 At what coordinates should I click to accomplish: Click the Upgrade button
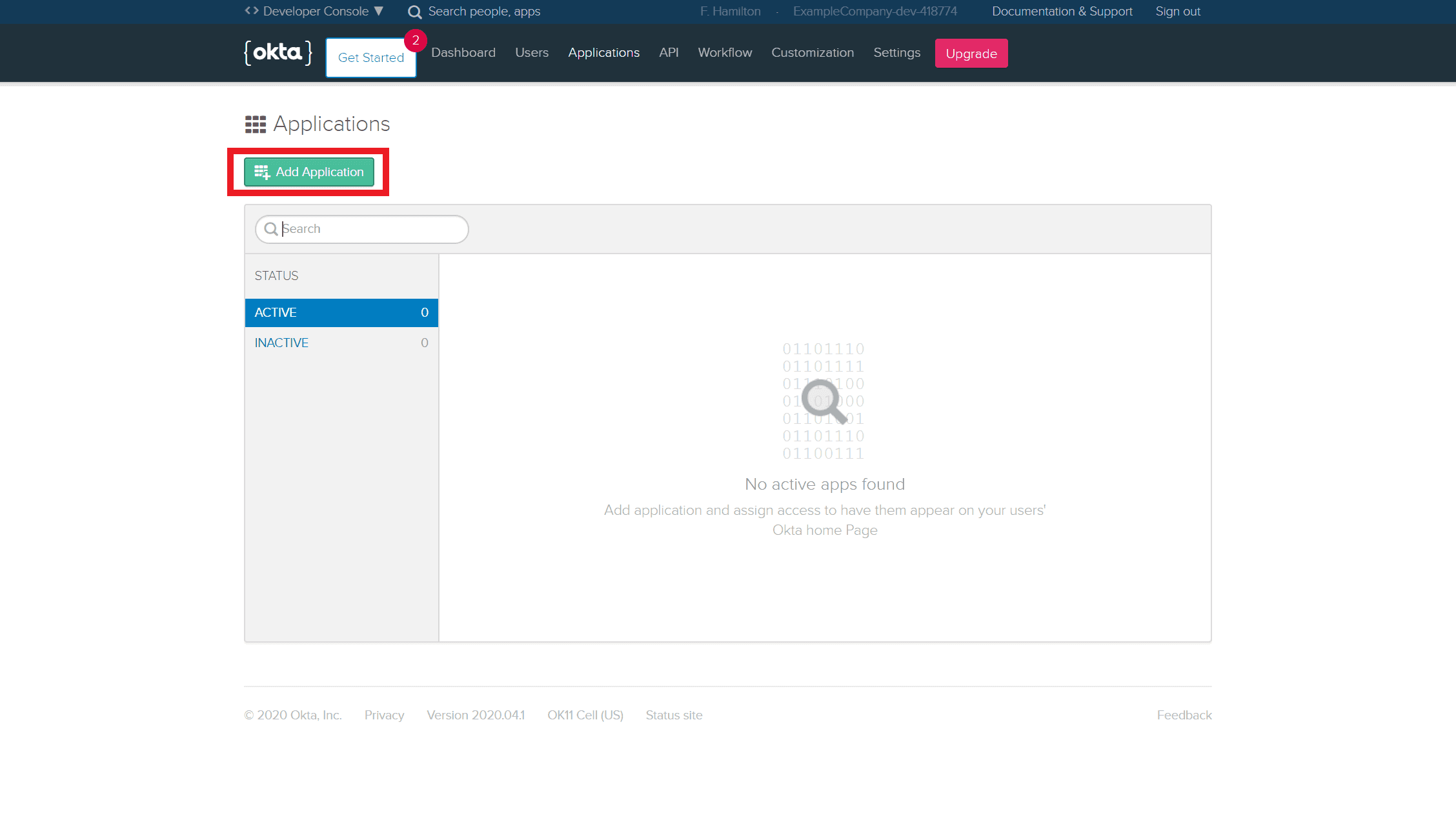971,53
